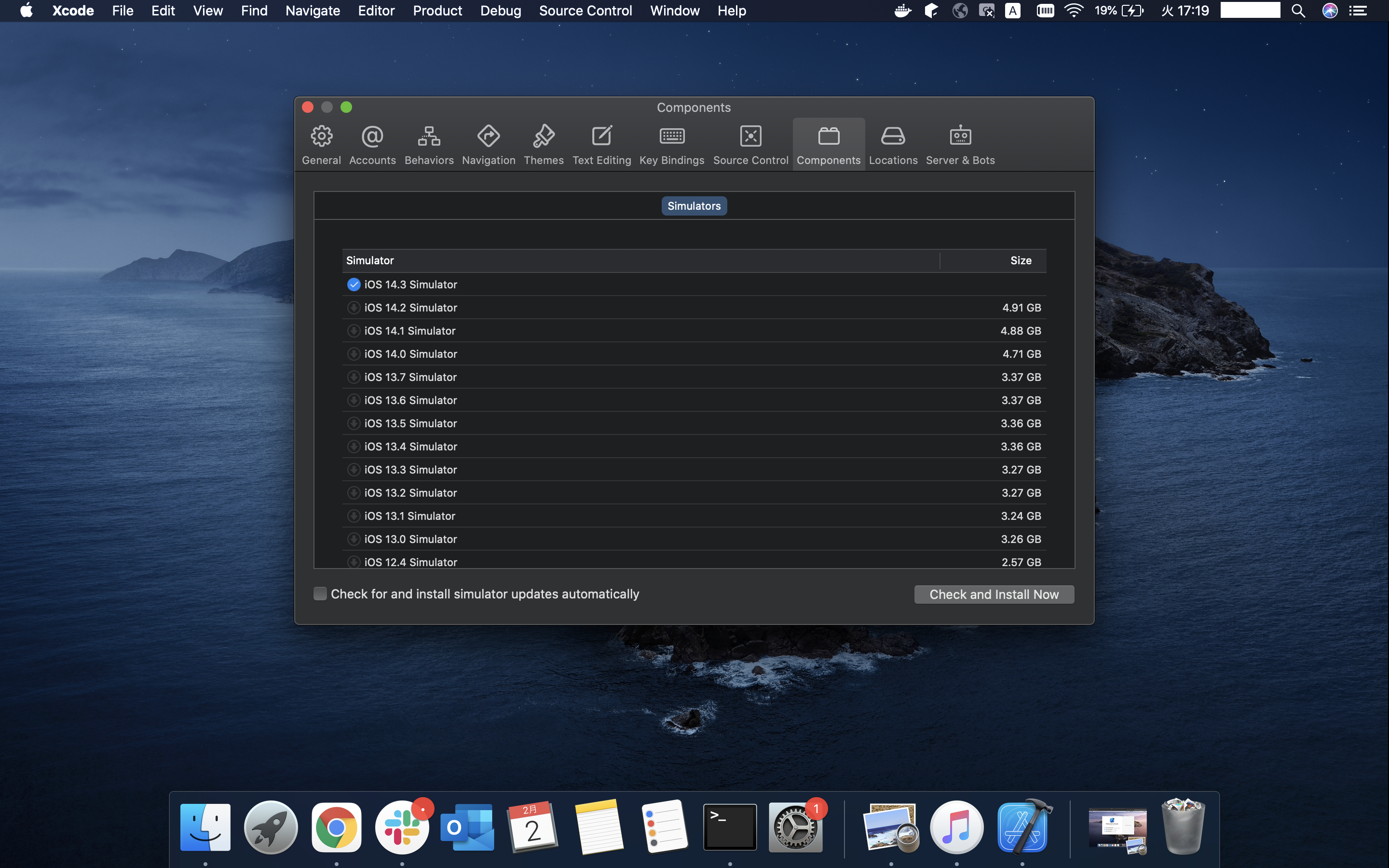Open System Preferences from the Dock
The image size is (1389, 868).
click(795, 827)
